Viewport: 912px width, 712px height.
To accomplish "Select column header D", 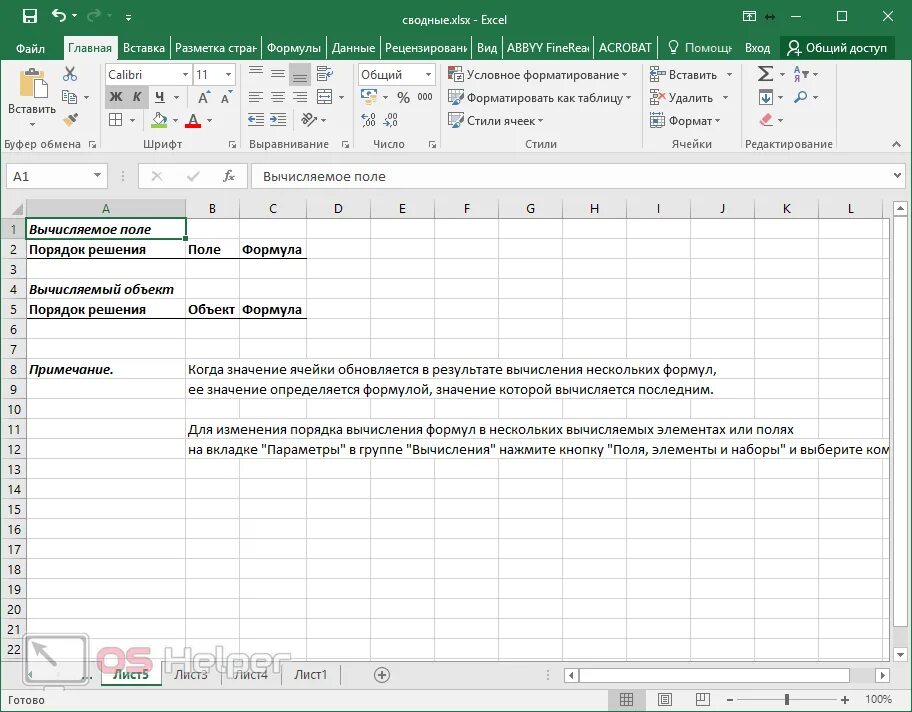I will [x=338, y=208].
